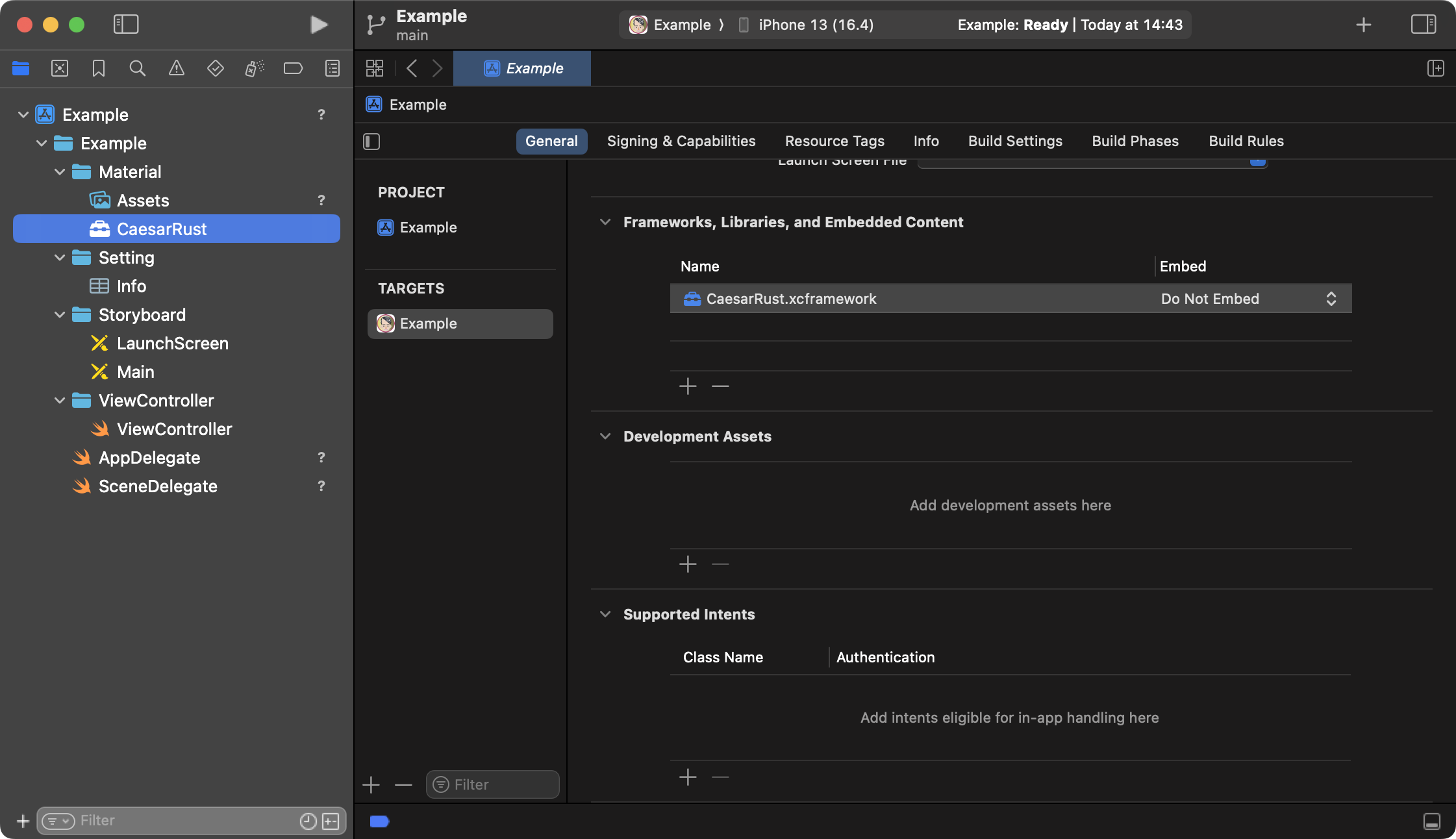Switch to the Build Settings tab
1456x839 pixels.
click(1014, 141)
